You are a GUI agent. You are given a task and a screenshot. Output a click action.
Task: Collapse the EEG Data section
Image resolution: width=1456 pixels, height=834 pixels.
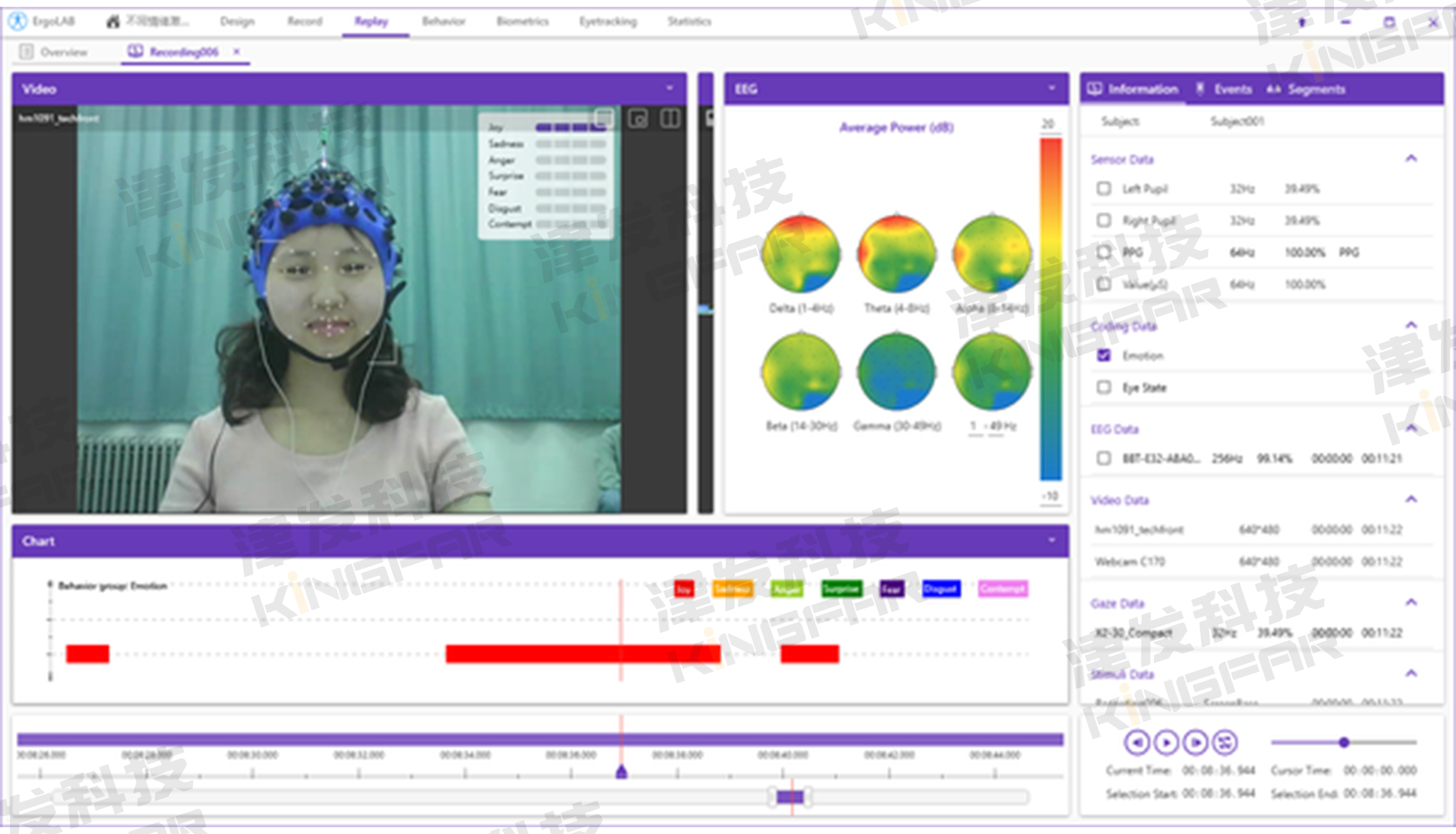1412,428
